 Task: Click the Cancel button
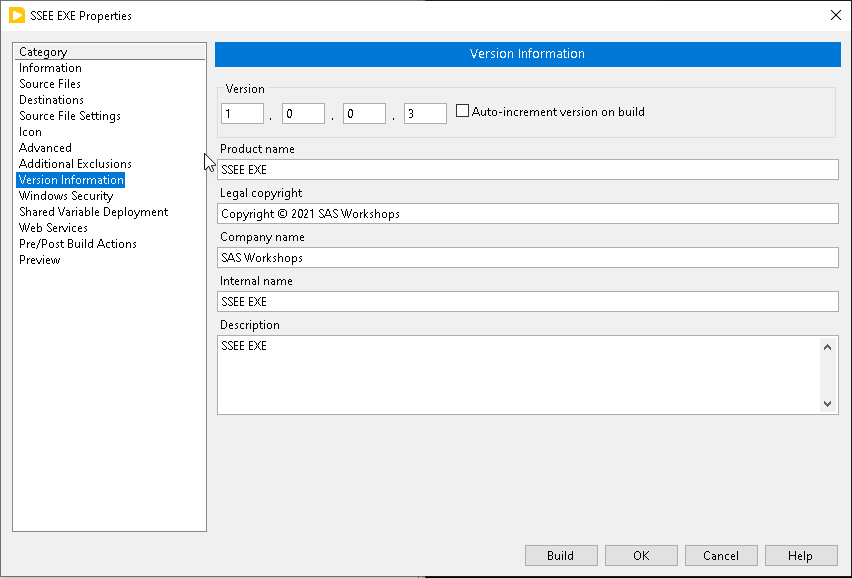tap(721, 555)
